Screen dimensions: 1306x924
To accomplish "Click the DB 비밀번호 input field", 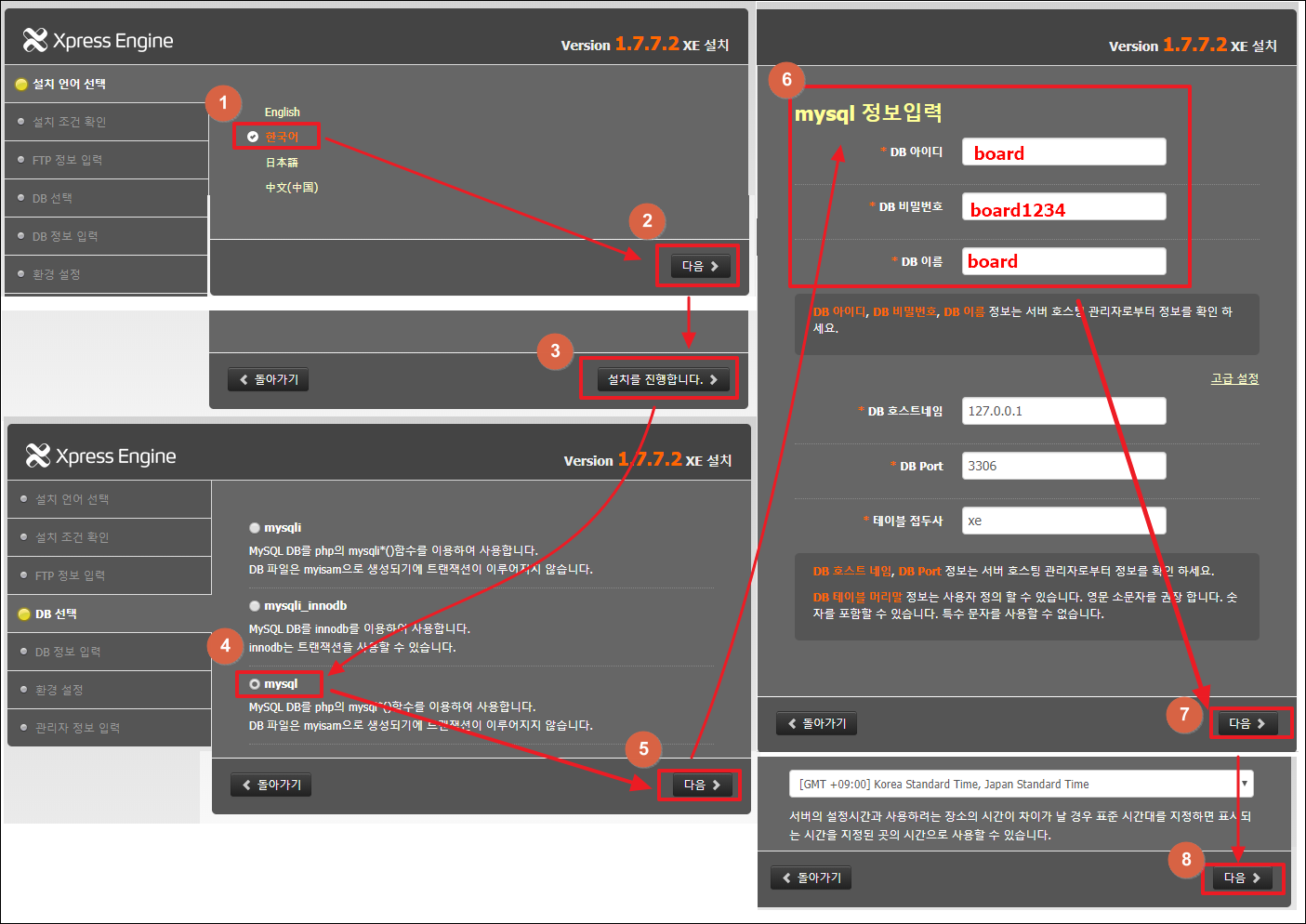I will click(x=1064, y=206).
